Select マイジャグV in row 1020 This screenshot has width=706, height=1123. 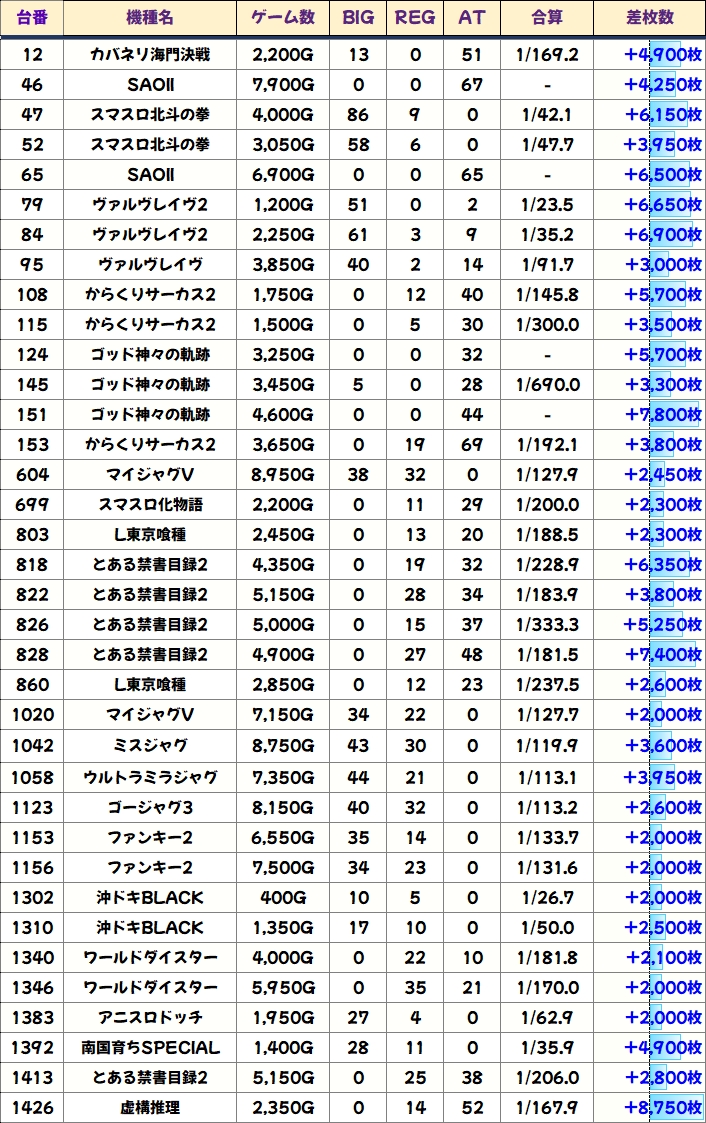tap(150, 715)
